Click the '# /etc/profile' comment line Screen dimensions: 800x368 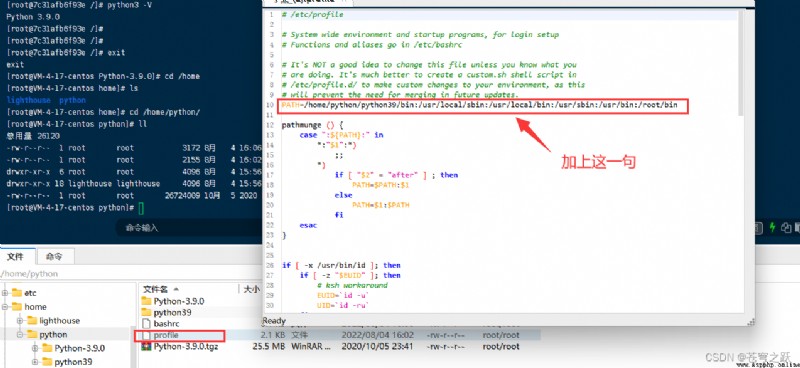pos(313,15)
